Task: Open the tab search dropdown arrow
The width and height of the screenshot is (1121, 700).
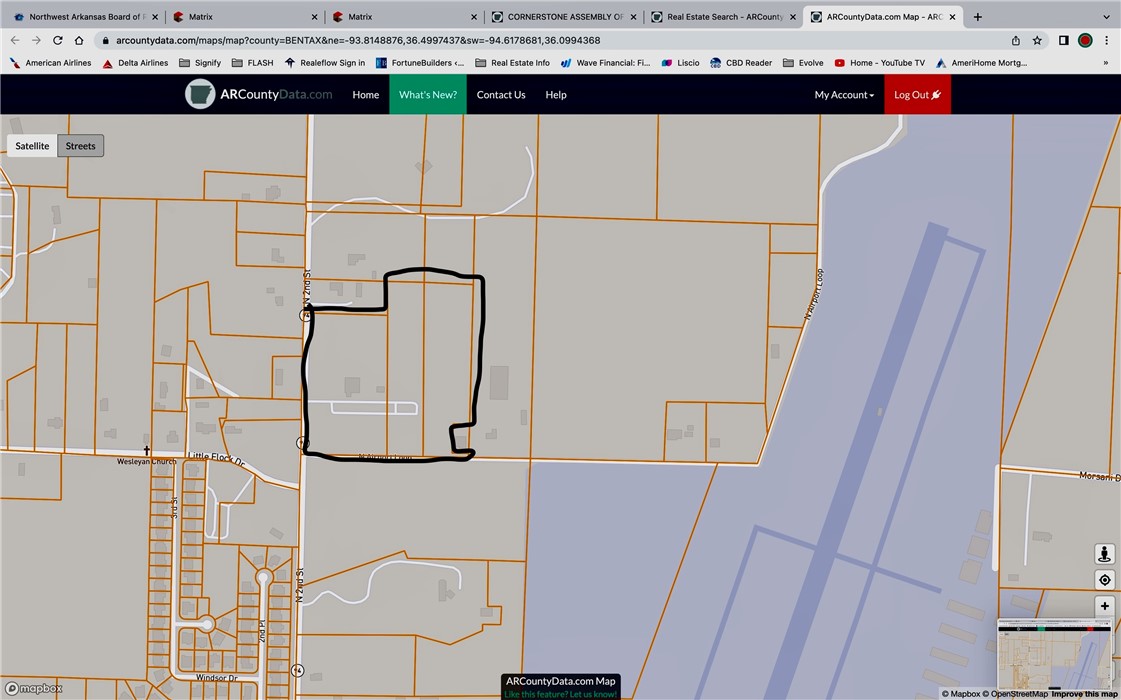Action: click(x=1107, y=17)
